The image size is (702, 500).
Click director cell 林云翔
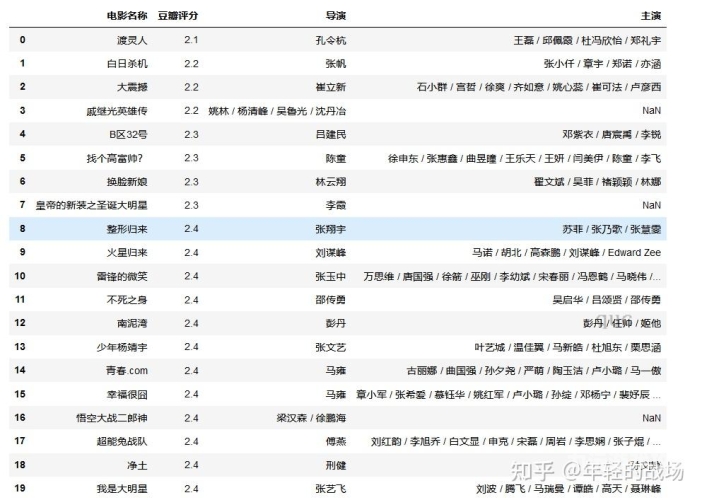(x=331, y=182)
